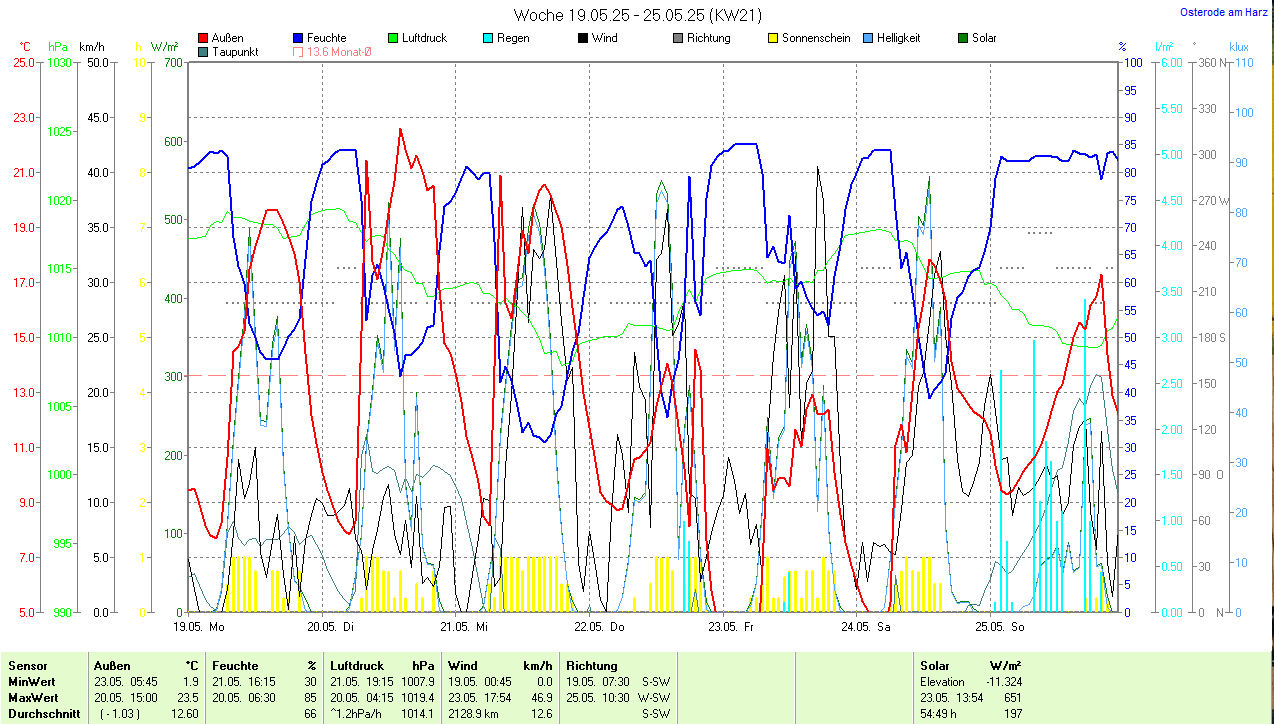Click the yellow Sonnenschein legend square
The image size is (1274, 724).
point(772,38)
